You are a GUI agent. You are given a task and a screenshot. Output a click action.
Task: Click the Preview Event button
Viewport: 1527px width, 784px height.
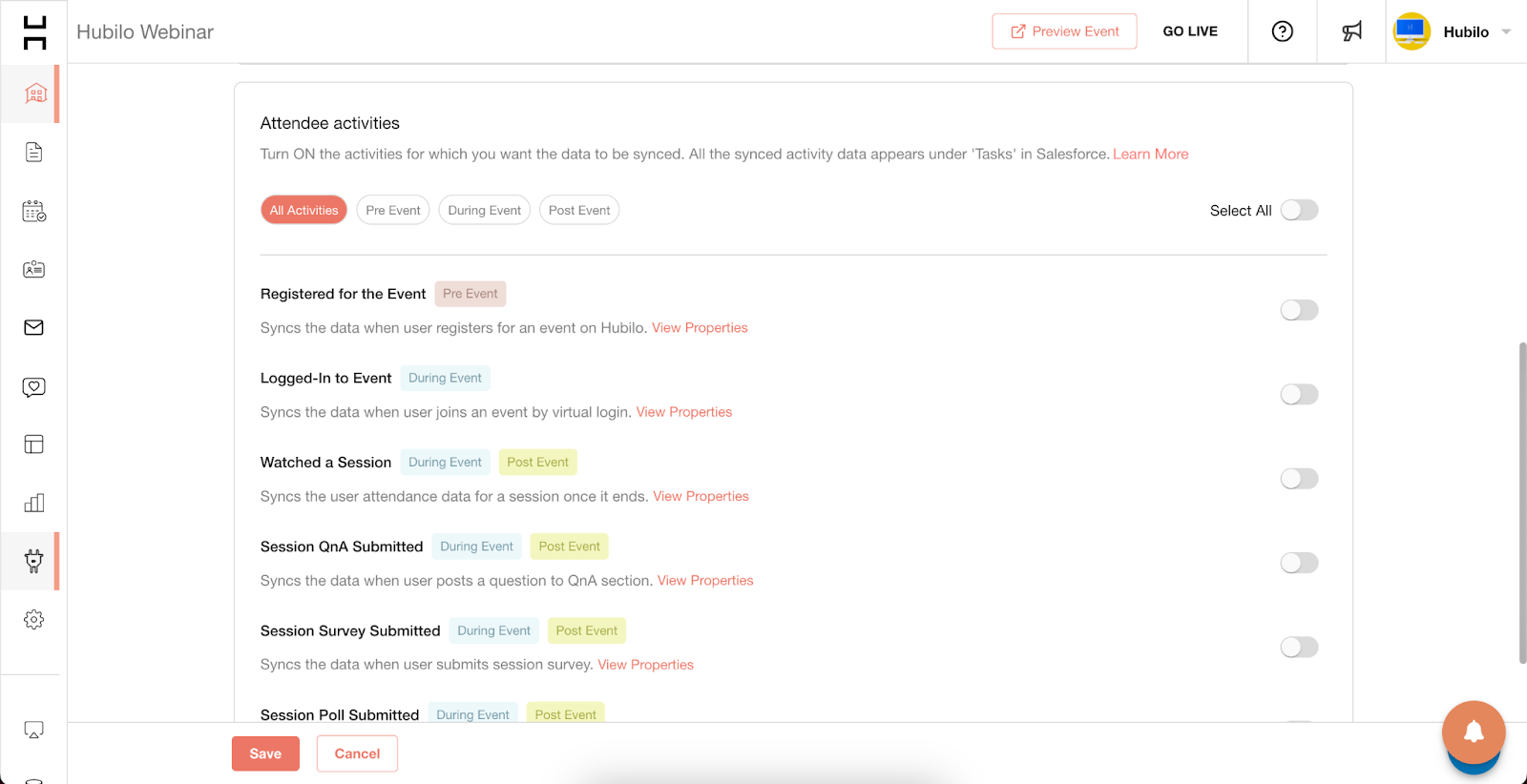pos(1064,31)
